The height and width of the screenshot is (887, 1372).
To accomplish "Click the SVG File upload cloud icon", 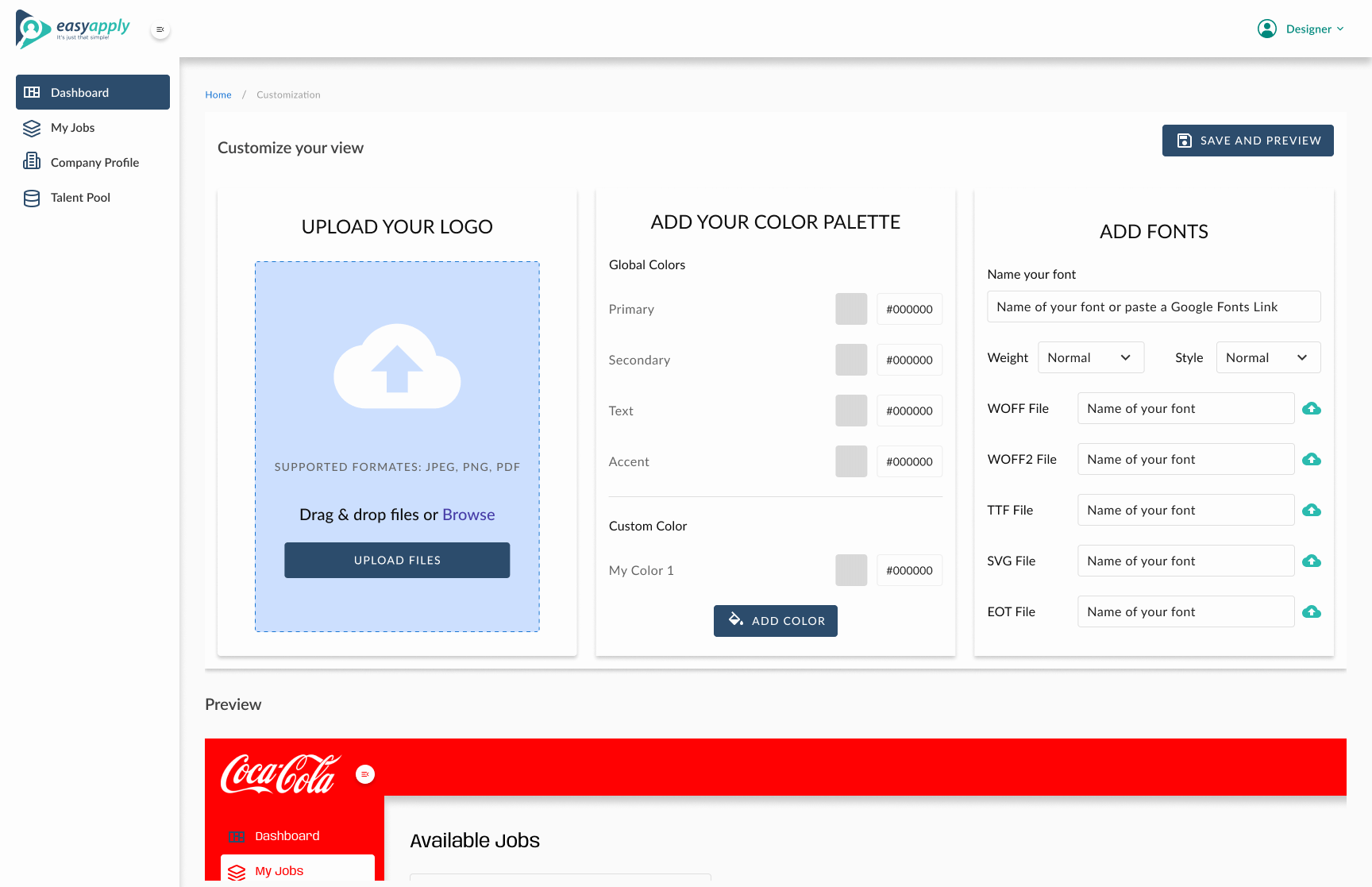I will pyautogui.click(x=1312, y=561).
